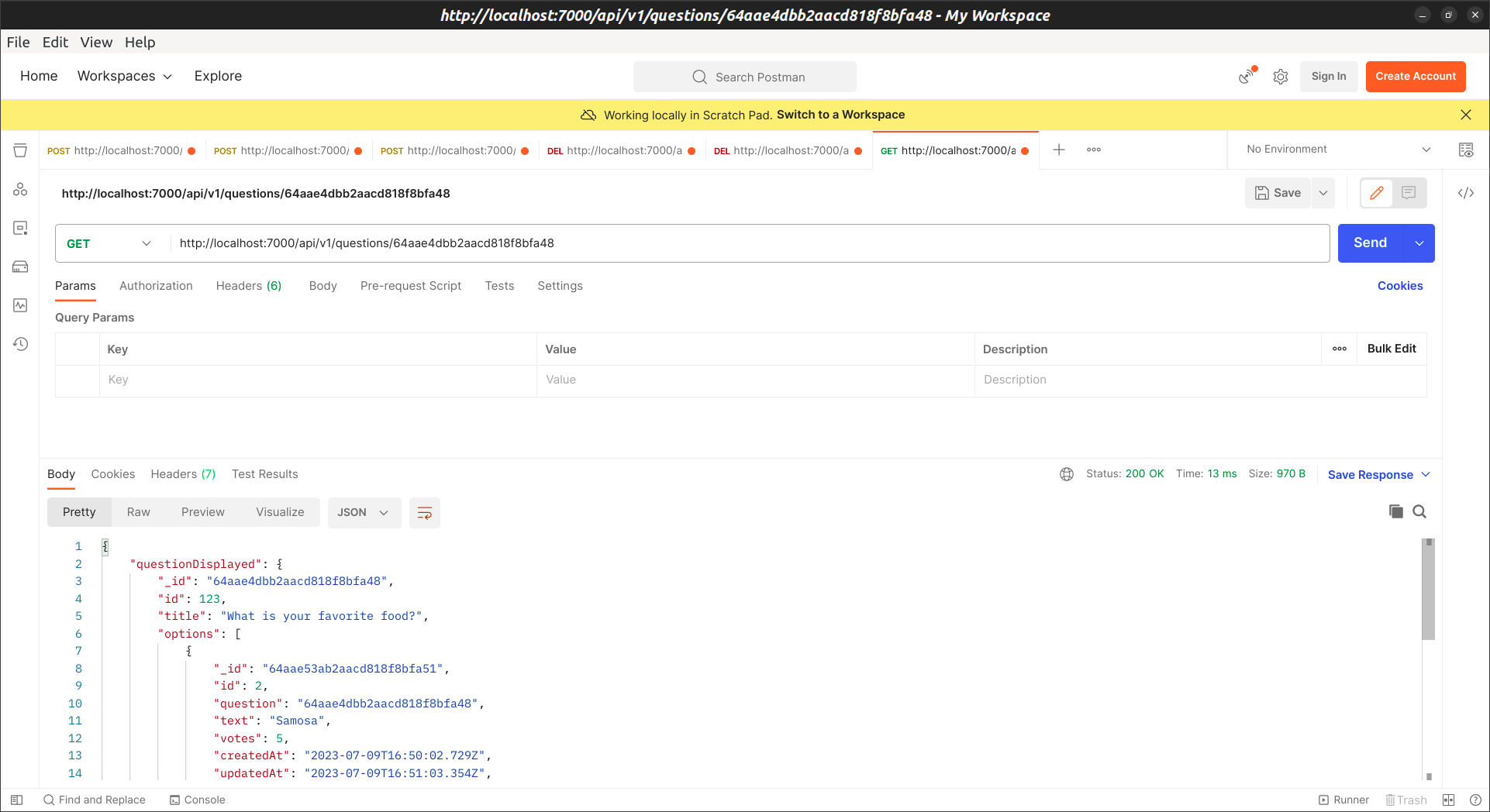Open the environment quick look

(1465, 149)
